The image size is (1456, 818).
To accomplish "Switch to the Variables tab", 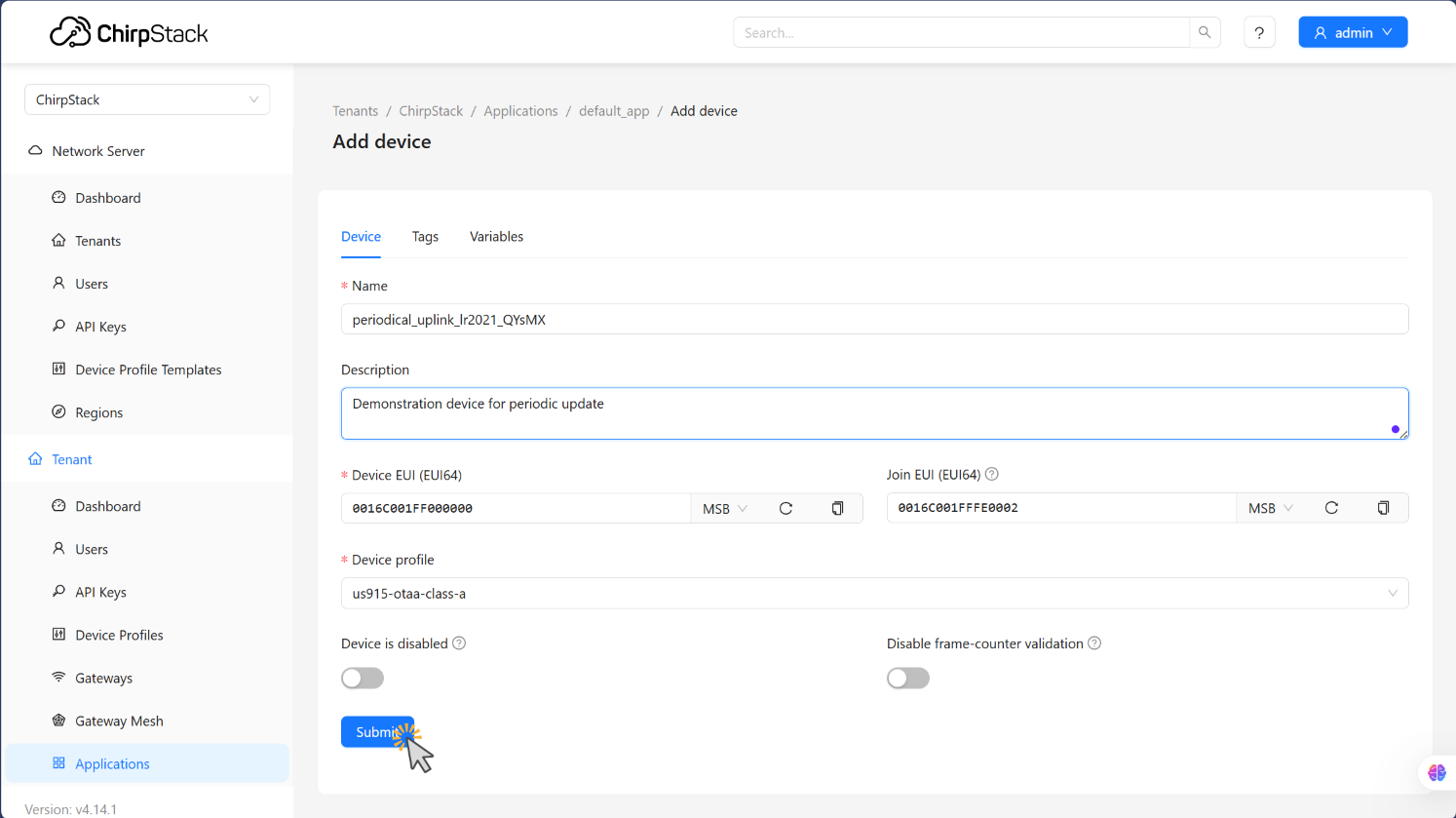I will [x=496, y=237].
